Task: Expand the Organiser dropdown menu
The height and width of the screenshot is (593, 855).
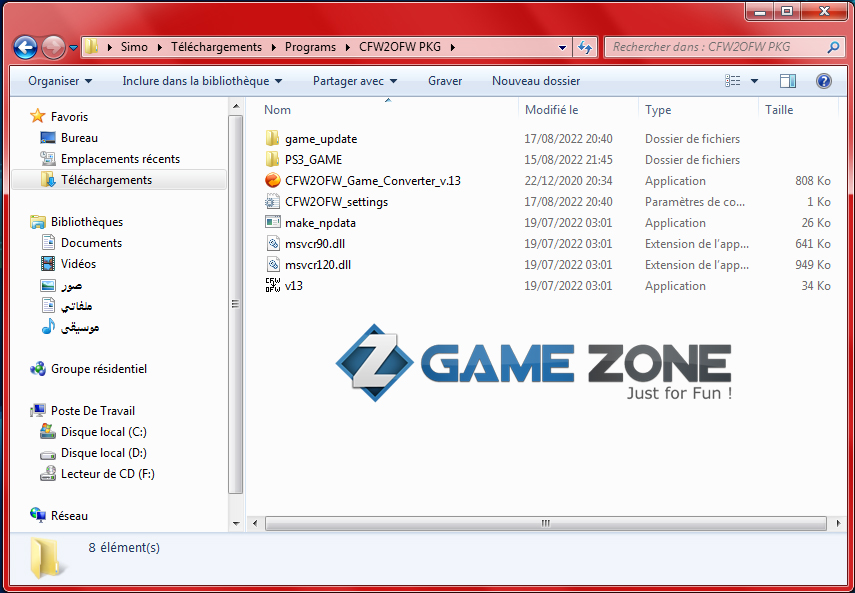Action: 60,81
